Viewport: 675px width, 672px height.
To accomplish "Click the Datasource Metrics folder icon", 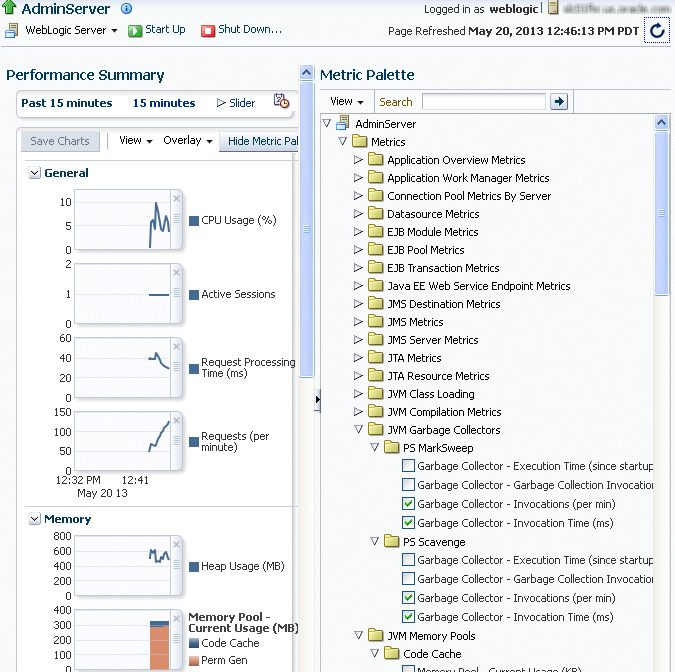I will (x=375, y=213).
